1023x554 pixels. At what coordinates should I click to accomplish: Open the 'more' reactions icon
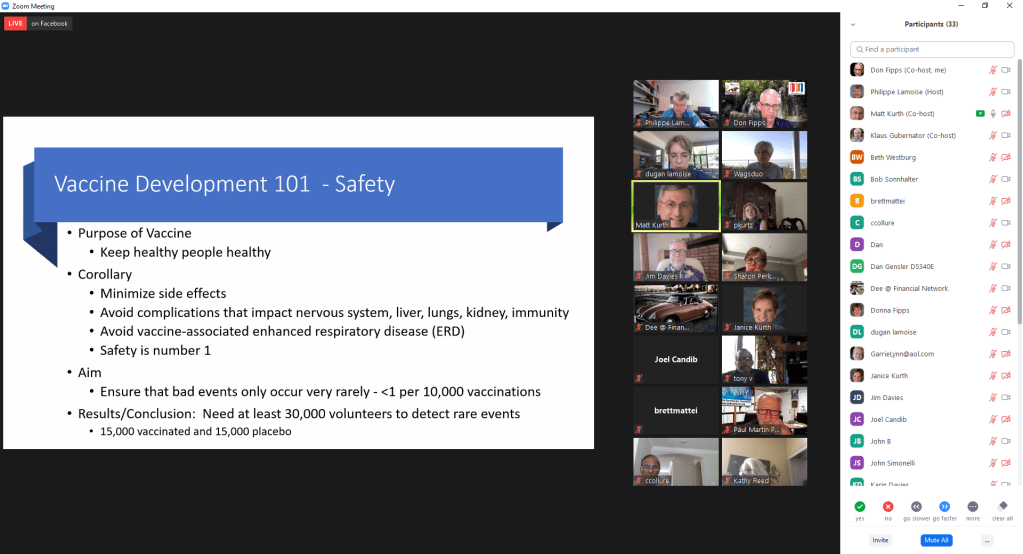click(x=972, y=506)
